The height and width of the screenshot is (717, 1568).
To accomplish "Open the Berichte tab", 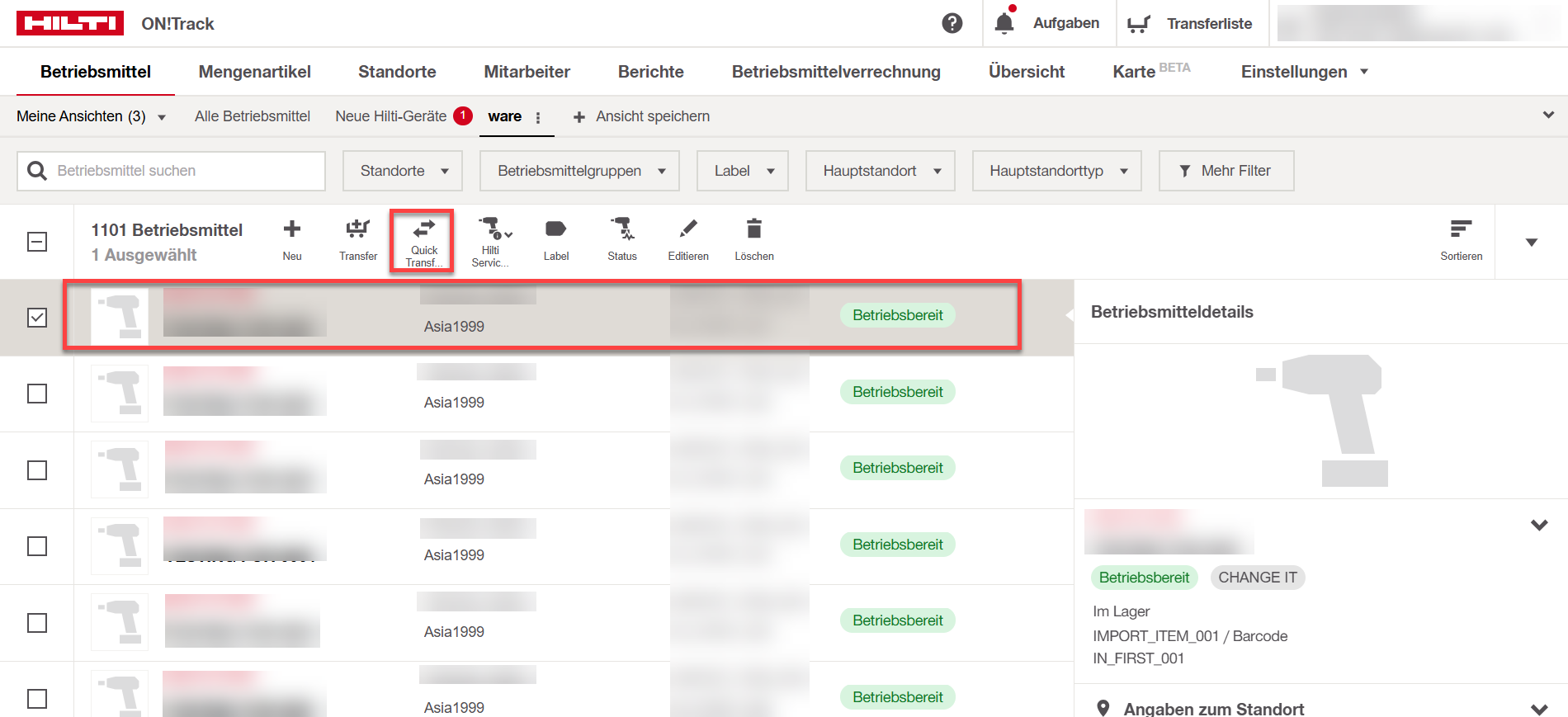I will click(x=651, y=72).
